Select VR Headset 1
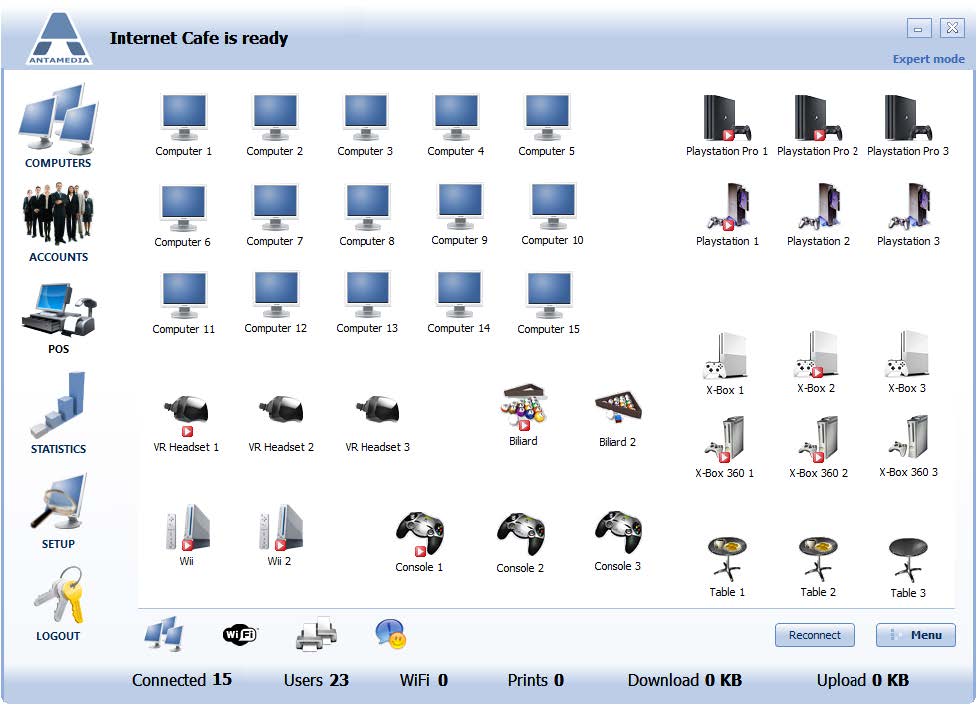 pos(186,423)
